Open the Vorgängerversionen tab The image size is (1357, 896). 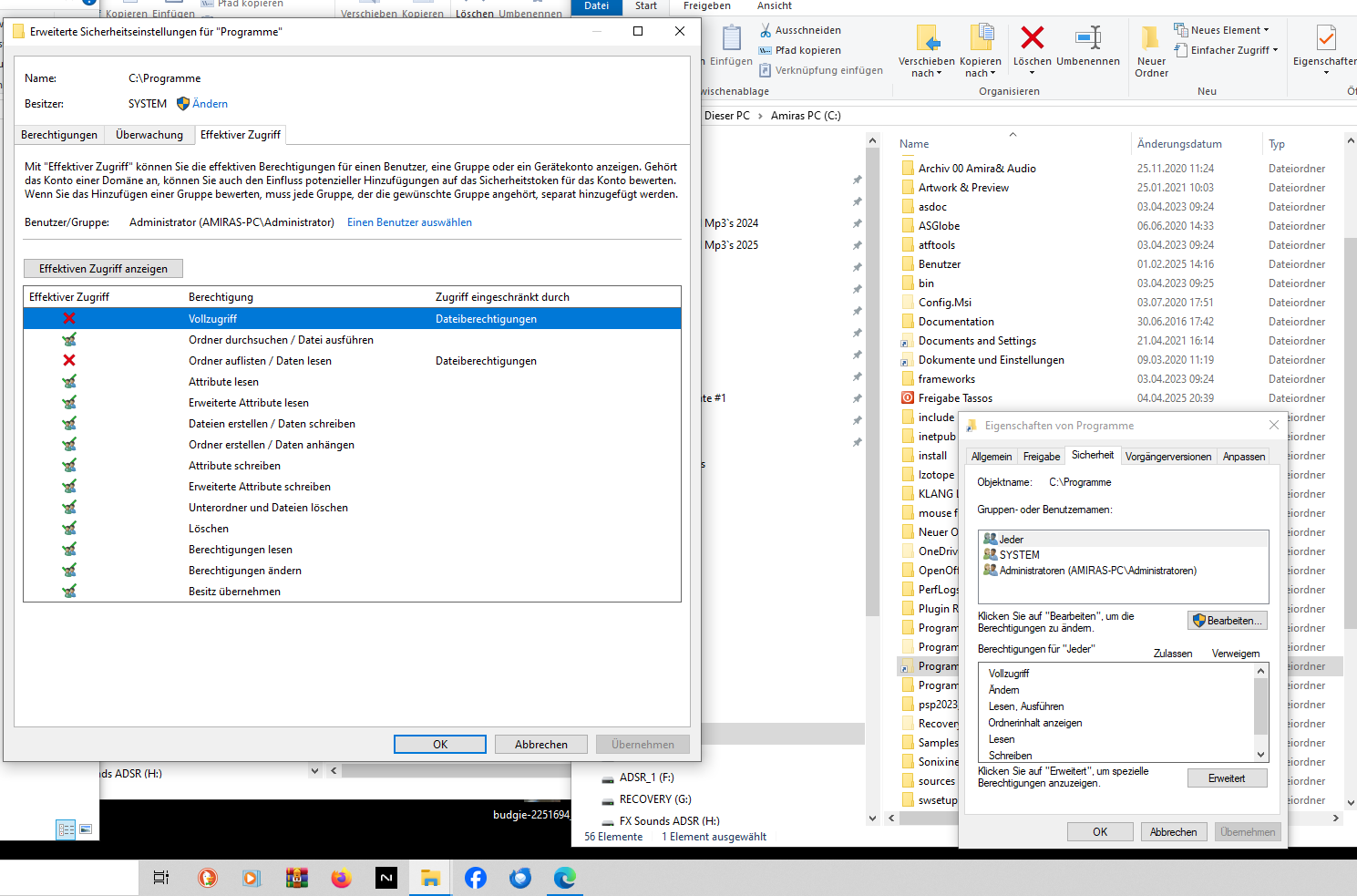[1168, 457]
